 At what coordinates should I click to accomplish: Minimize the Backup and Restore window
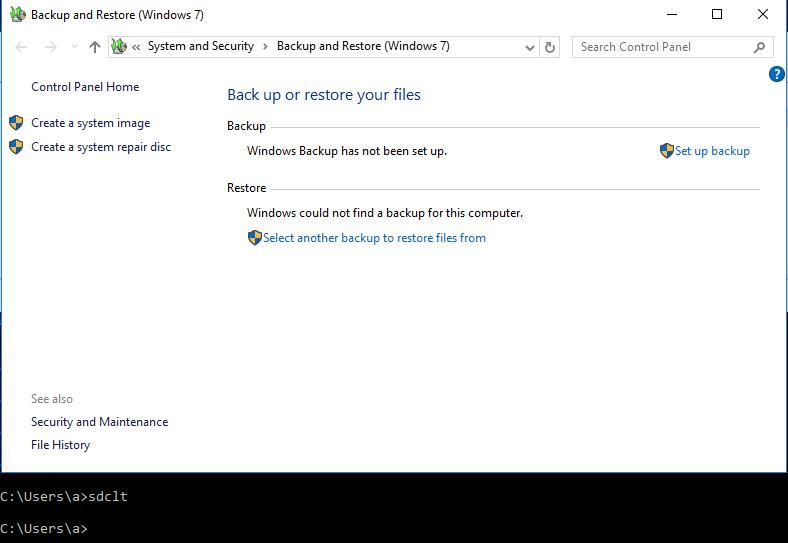pyautogui.click(x=672, y=15)
